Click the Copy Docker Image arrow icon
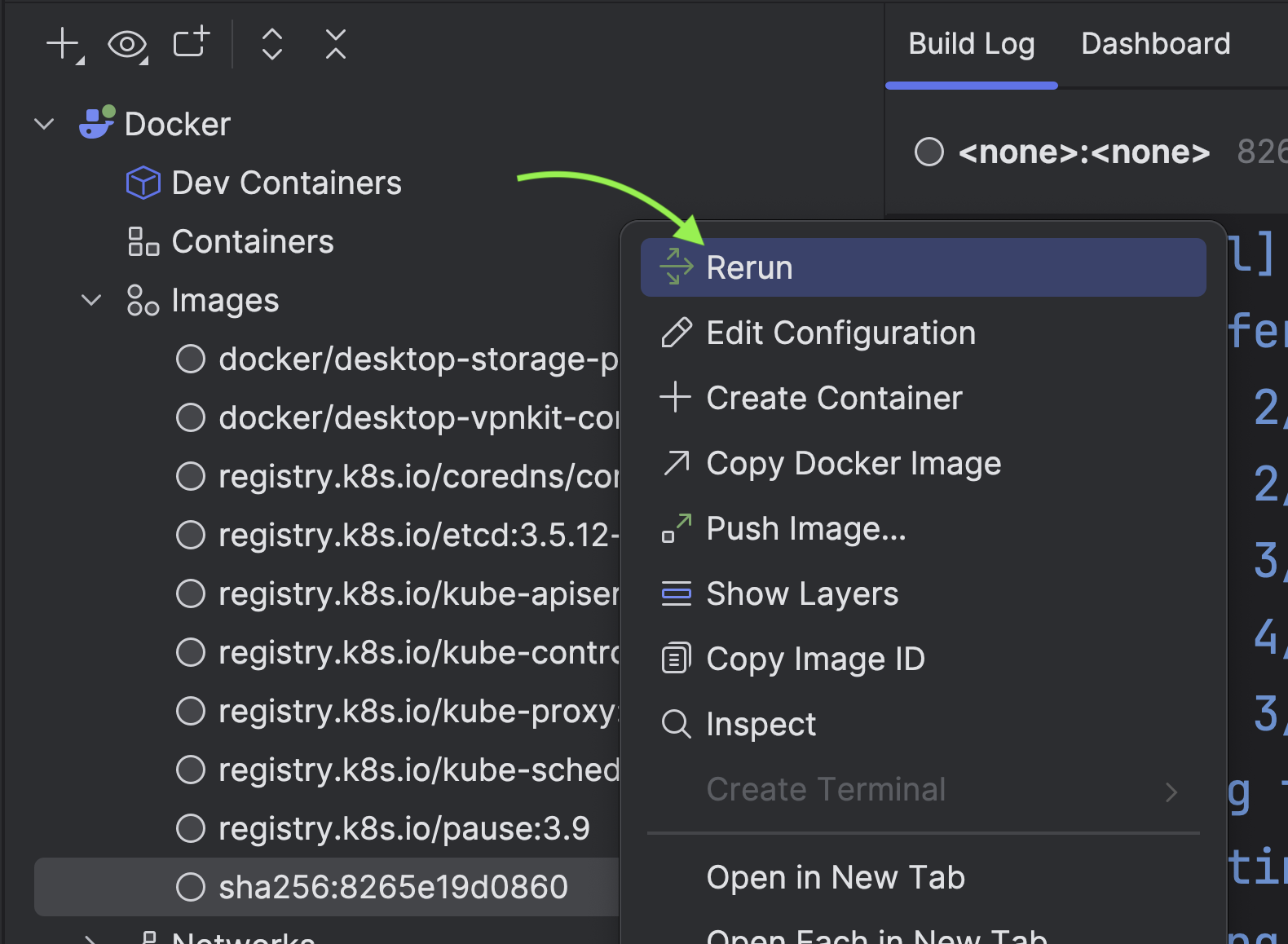The width and height of the screenshot is (1288, 944). tap(676, 463)
